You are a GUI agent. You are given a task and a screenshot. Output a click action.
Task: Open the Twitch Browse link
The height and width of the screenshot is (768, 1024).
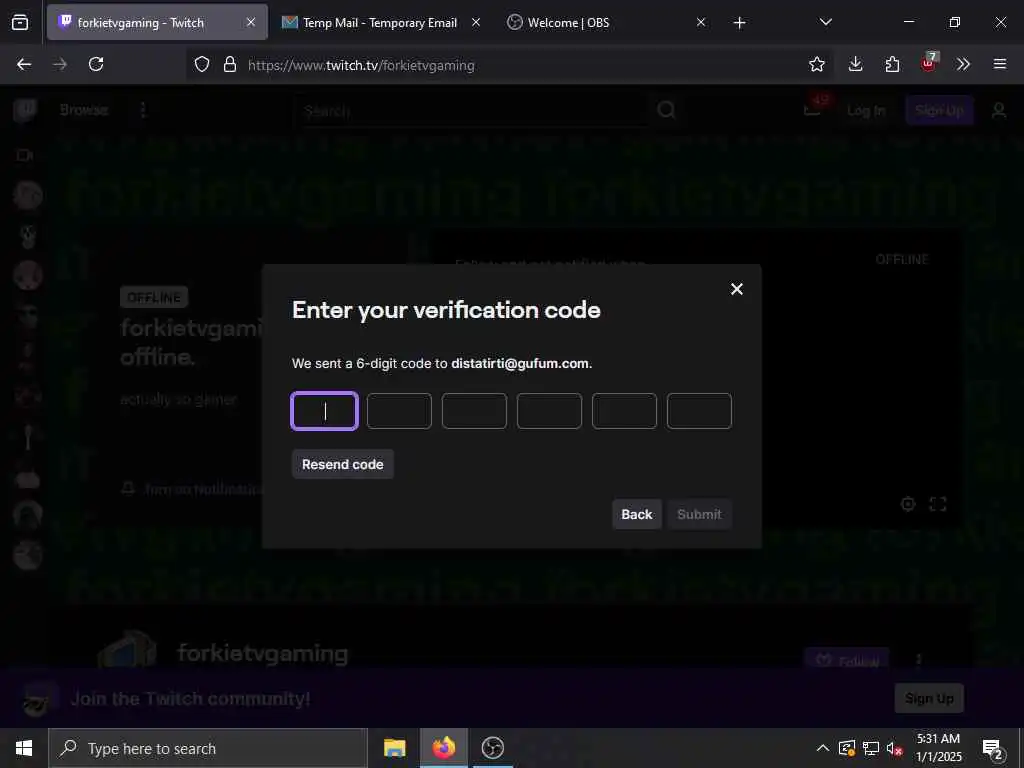tap(84, 110)
